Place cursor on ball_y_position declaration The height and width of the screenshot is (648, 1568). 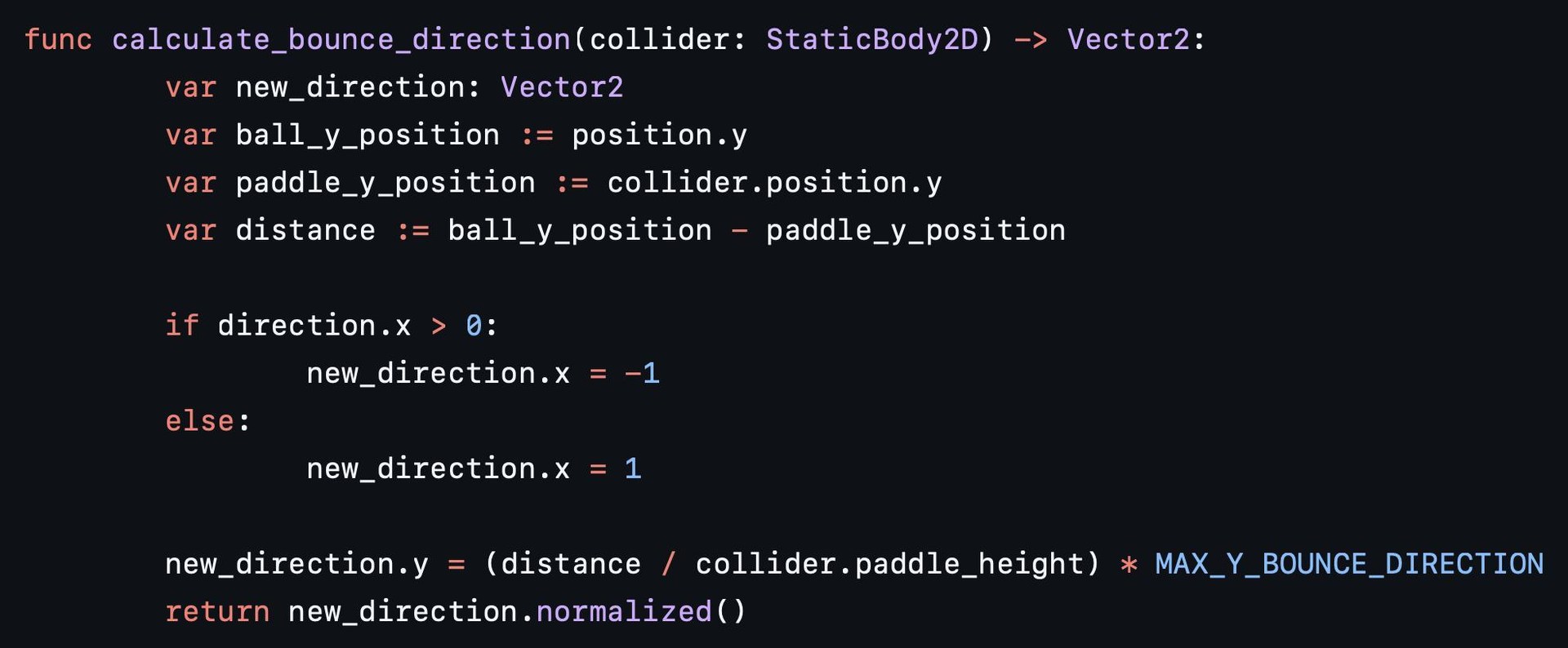367,135
